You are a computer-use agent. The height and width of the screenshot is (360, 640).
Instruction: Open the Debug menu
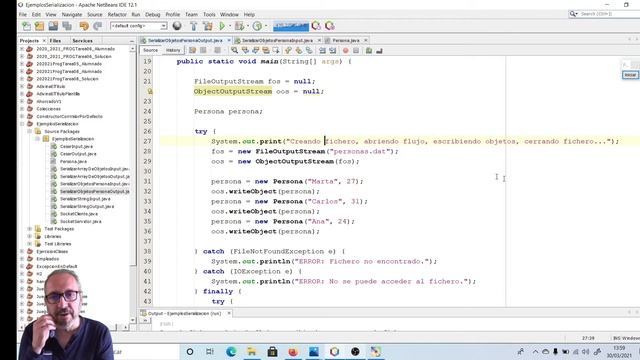[153, 14]
